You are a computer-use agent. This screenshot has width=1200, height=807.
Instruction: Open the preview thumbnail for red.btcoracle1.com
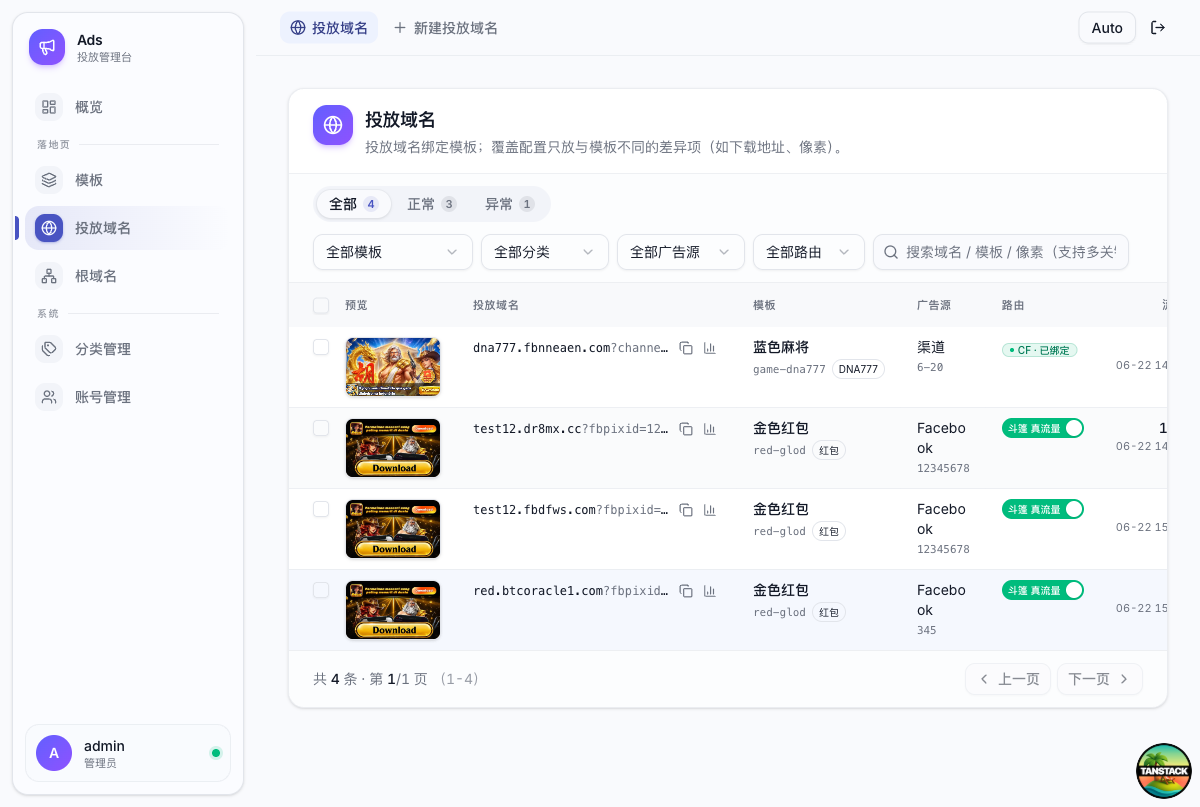(x=393, y=610)
